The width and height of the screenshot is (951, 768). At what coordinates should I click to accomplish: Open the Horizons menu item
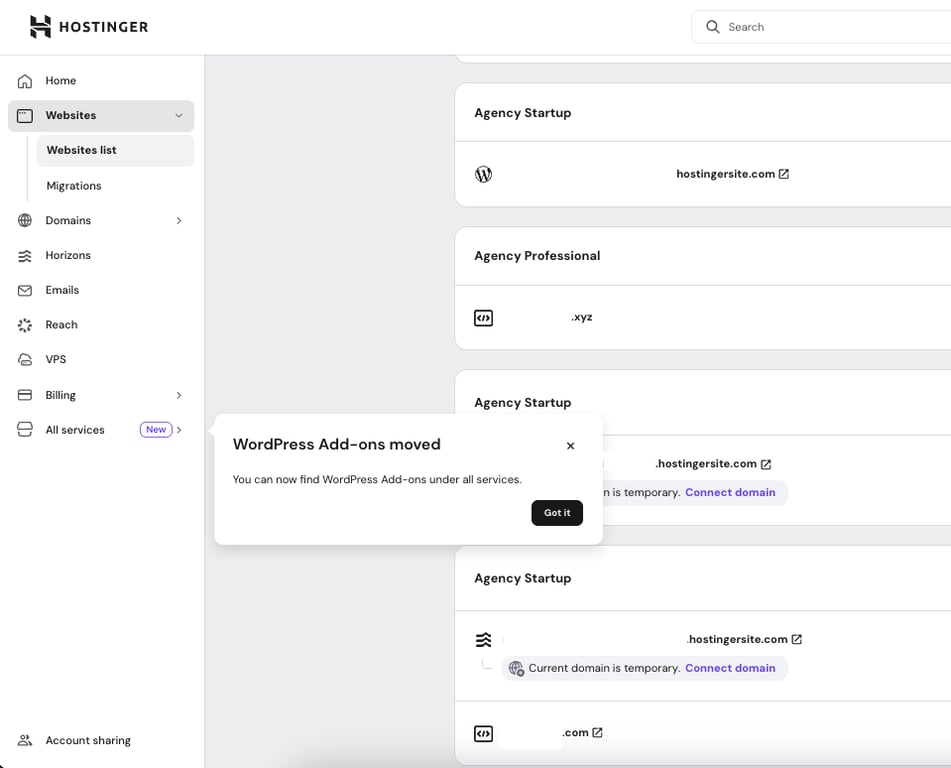pyautogui.click(x=101, y=255)
